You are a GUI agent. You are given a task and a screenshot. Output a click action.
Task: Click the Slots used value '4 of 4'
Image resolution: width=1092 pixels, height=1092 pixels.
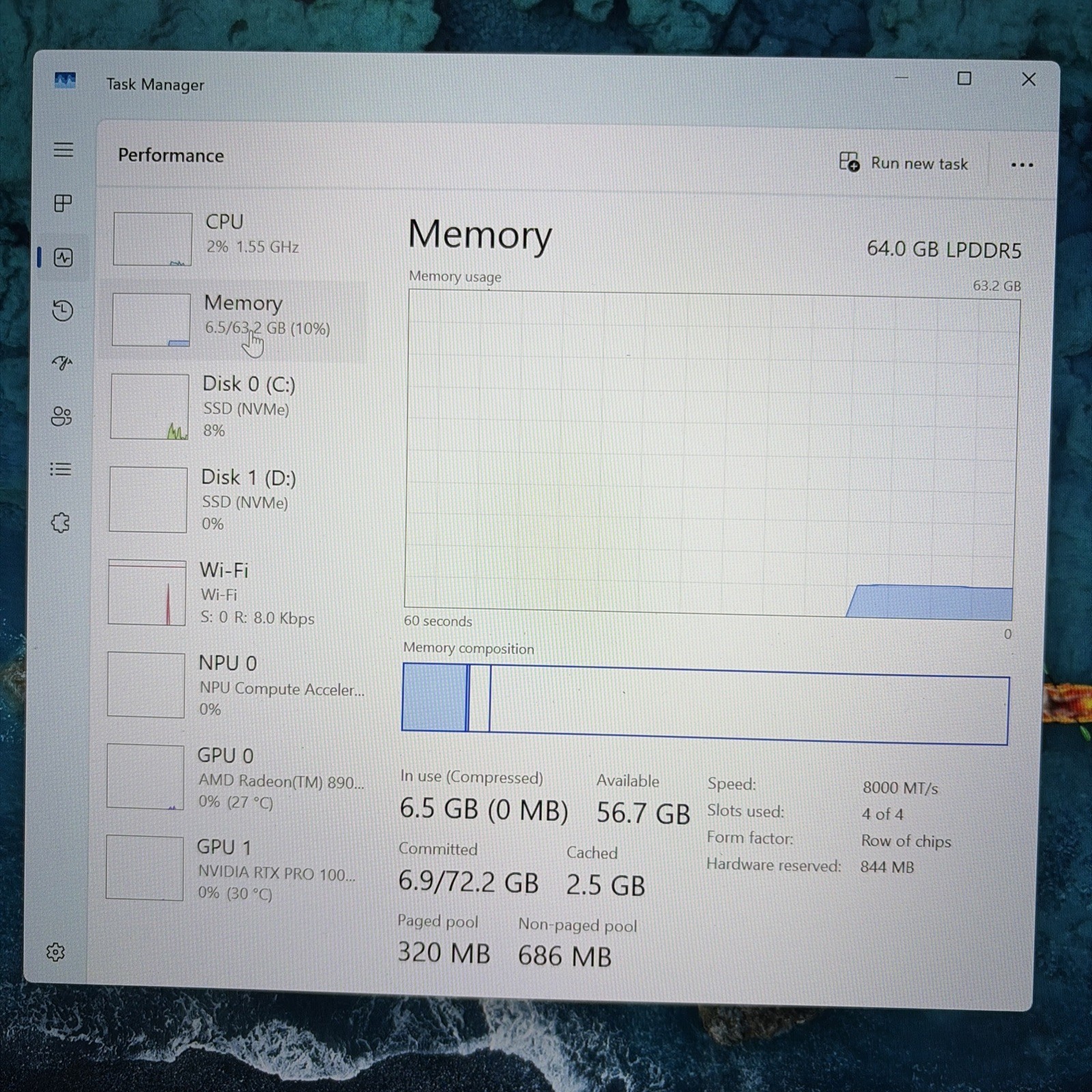tap(882, 814)
